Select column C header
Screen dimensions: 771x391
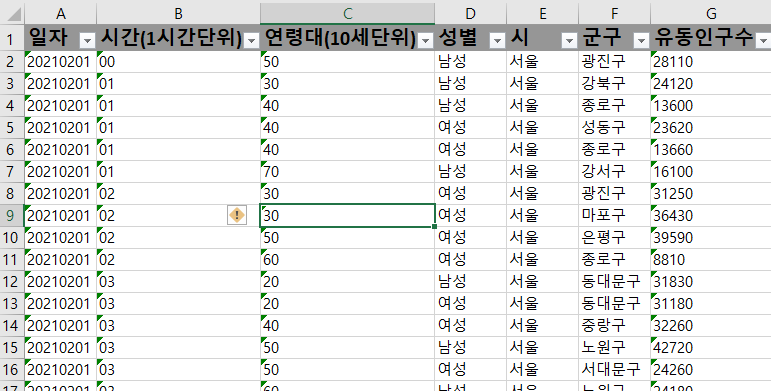click(x=348, y=14)
